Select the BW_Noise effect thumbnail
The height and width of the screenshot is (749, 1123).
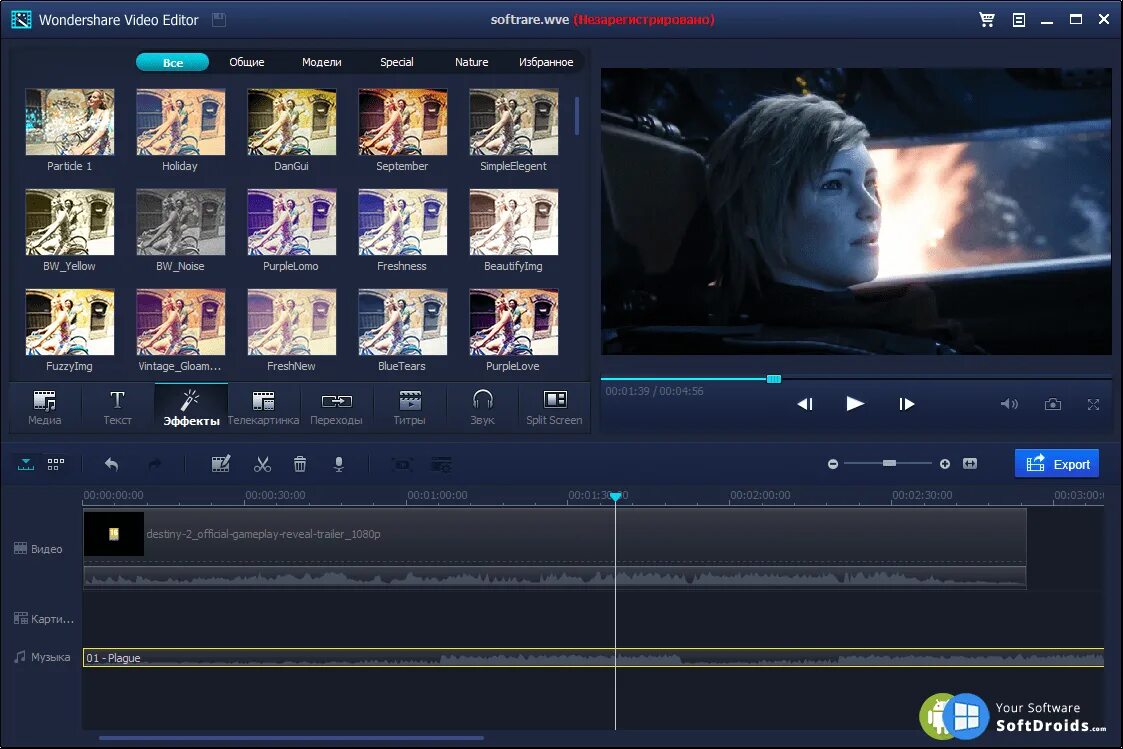(180, 222)
